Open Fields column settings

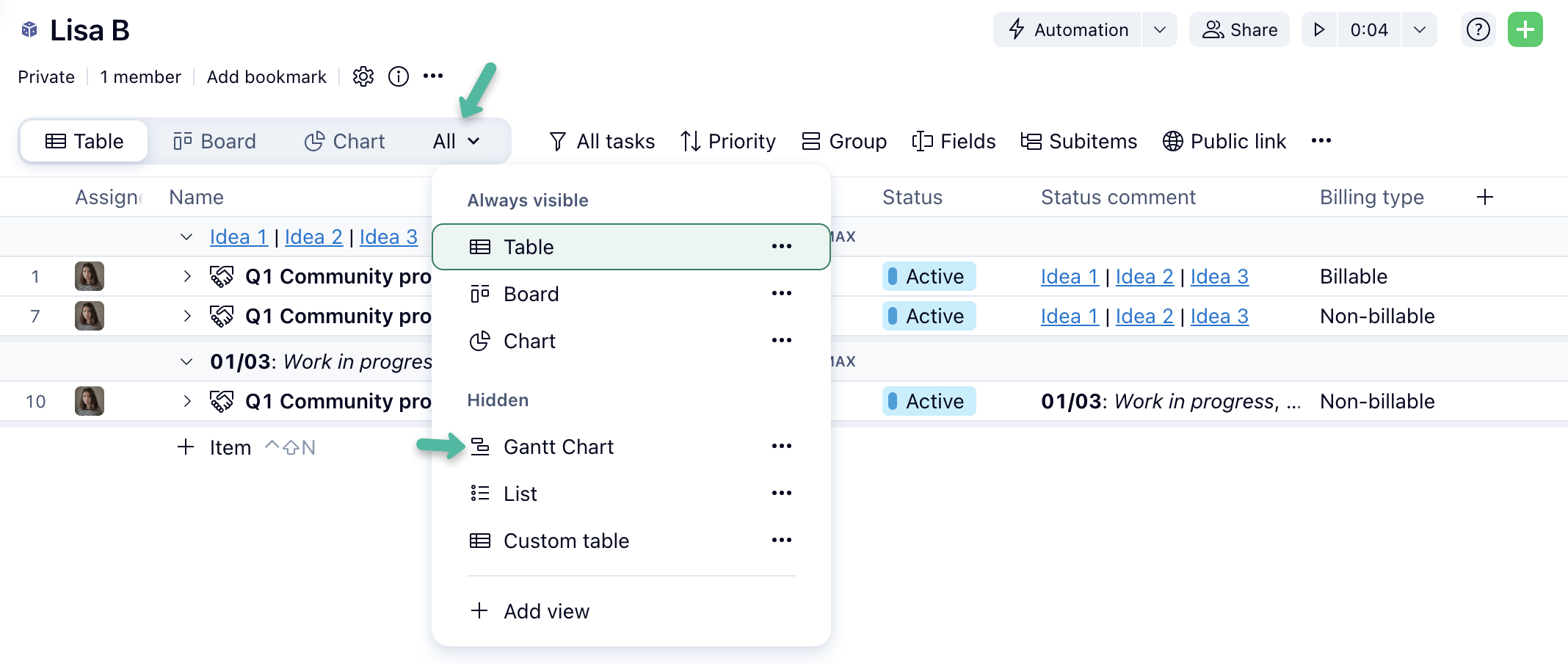click(x=954, y=141)
